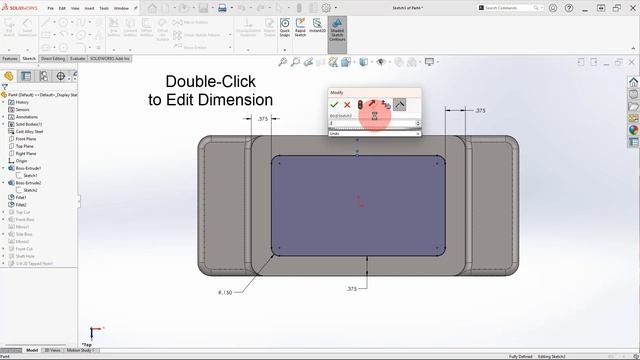This screenshot has width=640, height=360.
Task: Click the Options gear icon
Action: (x=326, y=8)
